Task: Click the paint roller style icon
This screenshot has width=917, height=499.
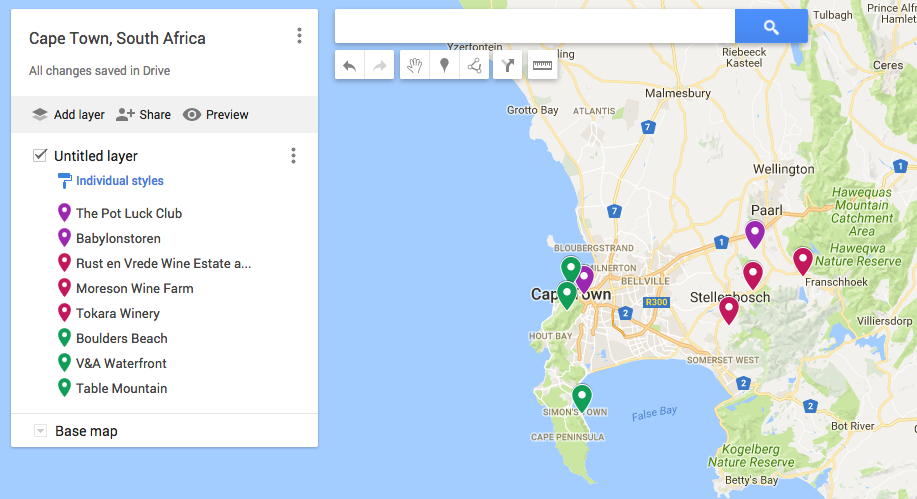Action: (x=64, y=181)
